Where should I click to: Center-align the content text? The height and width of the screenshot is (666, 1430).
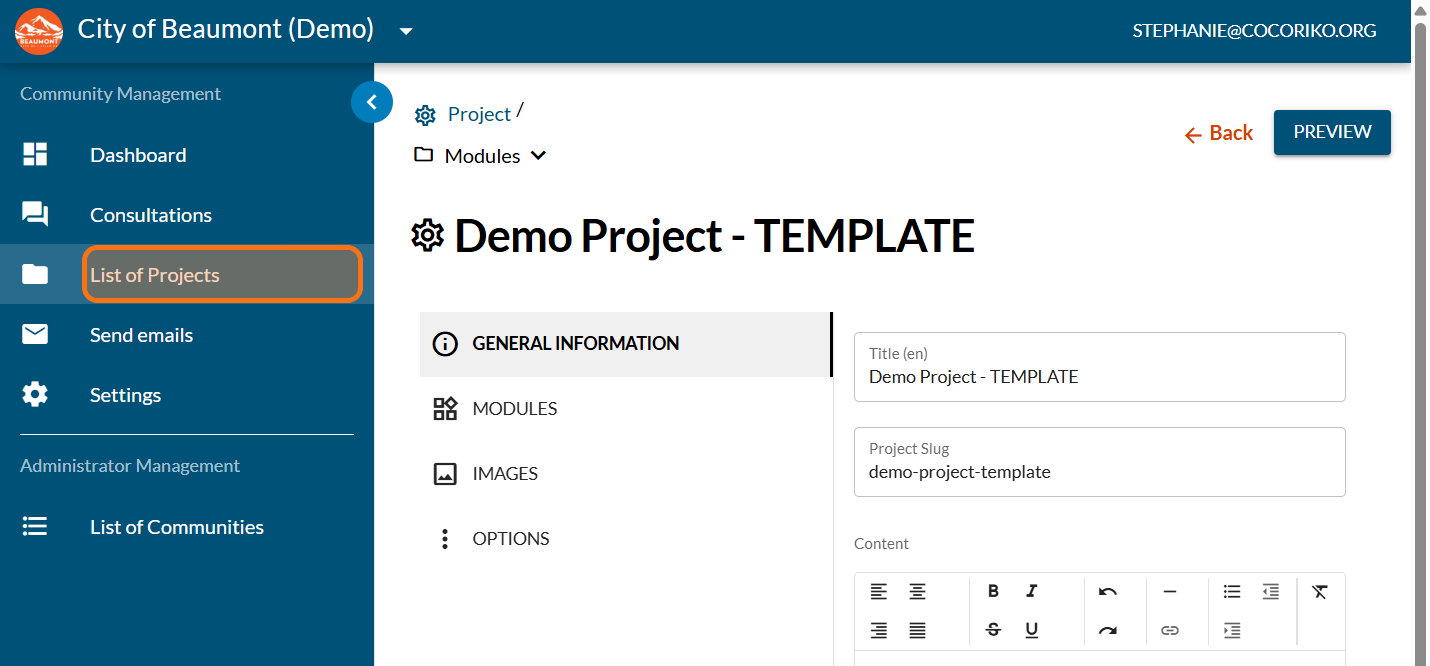917,591
